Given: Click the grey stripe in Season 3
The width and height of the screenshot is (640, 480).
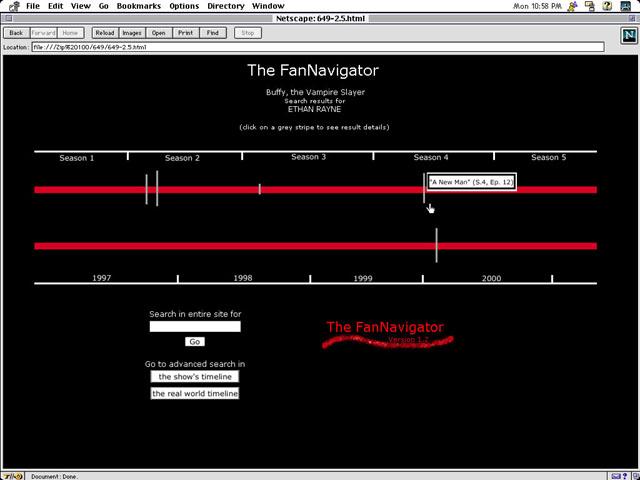Looking at the screenshot, I should point(260,189).
